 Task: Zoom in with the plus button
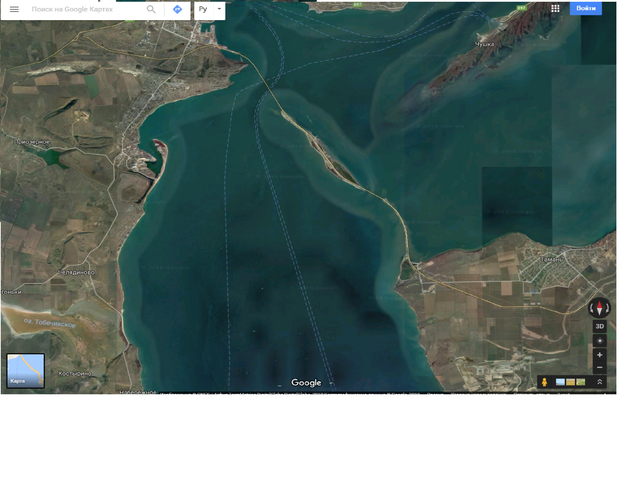(x=599, y=355)
